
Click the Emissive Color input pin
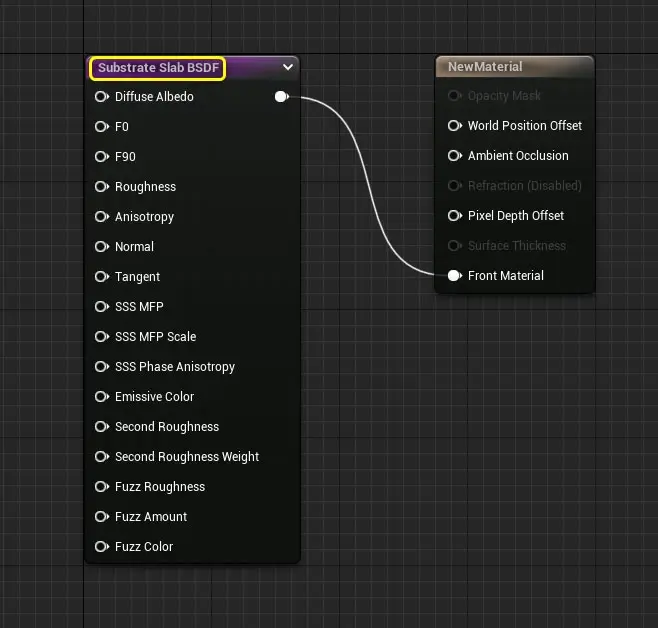102,397
